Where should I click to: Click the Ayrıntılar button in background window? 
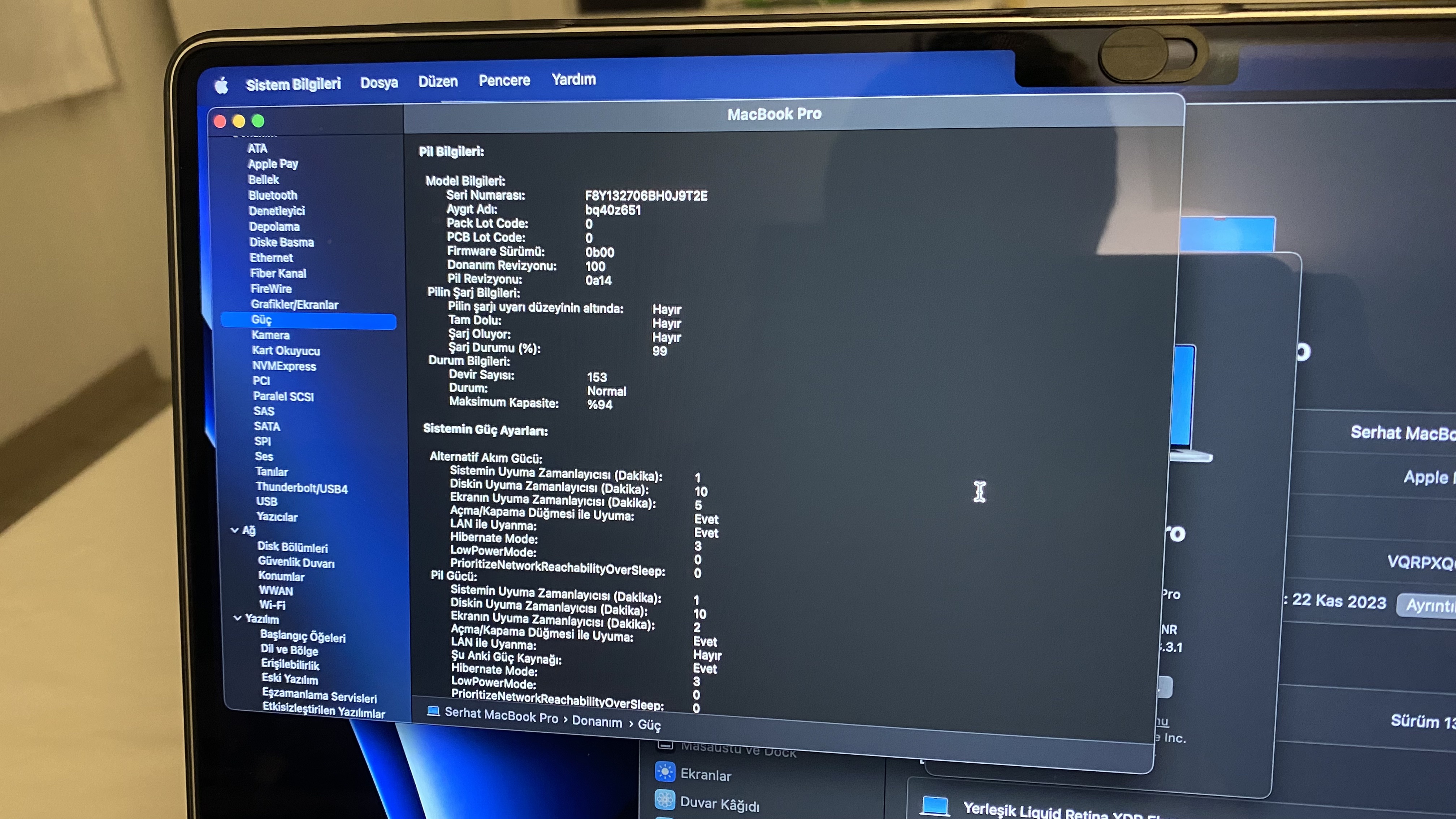1426,605
